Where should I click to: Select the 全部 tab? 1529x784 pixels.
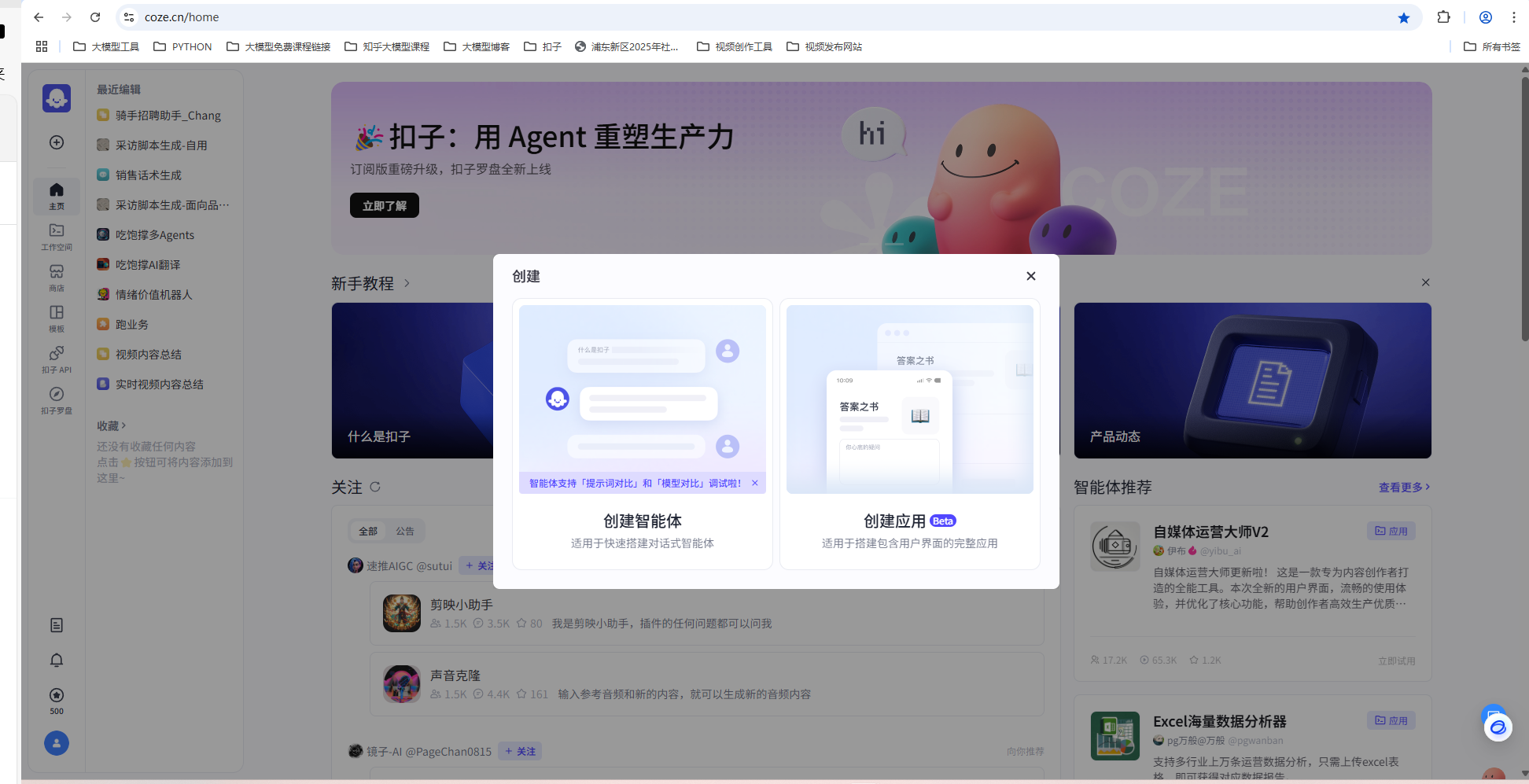coord(368,532)
